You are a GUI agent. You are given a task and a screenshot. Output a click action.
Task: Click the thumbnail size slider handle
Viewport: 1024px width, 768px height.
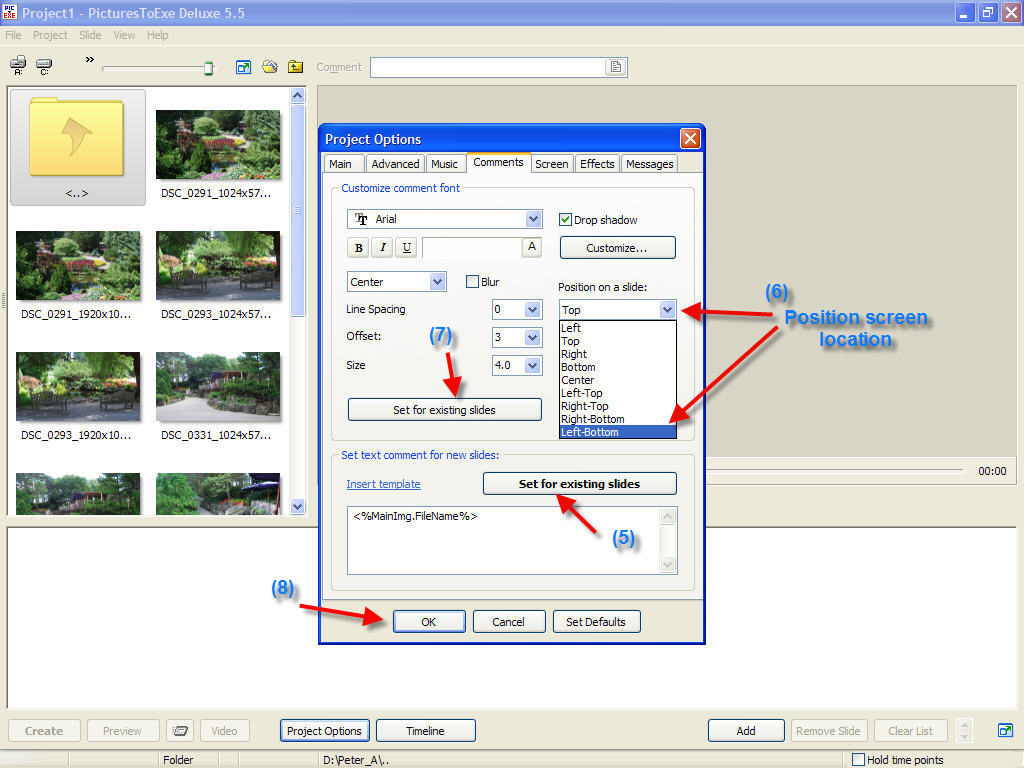point(209,68)
